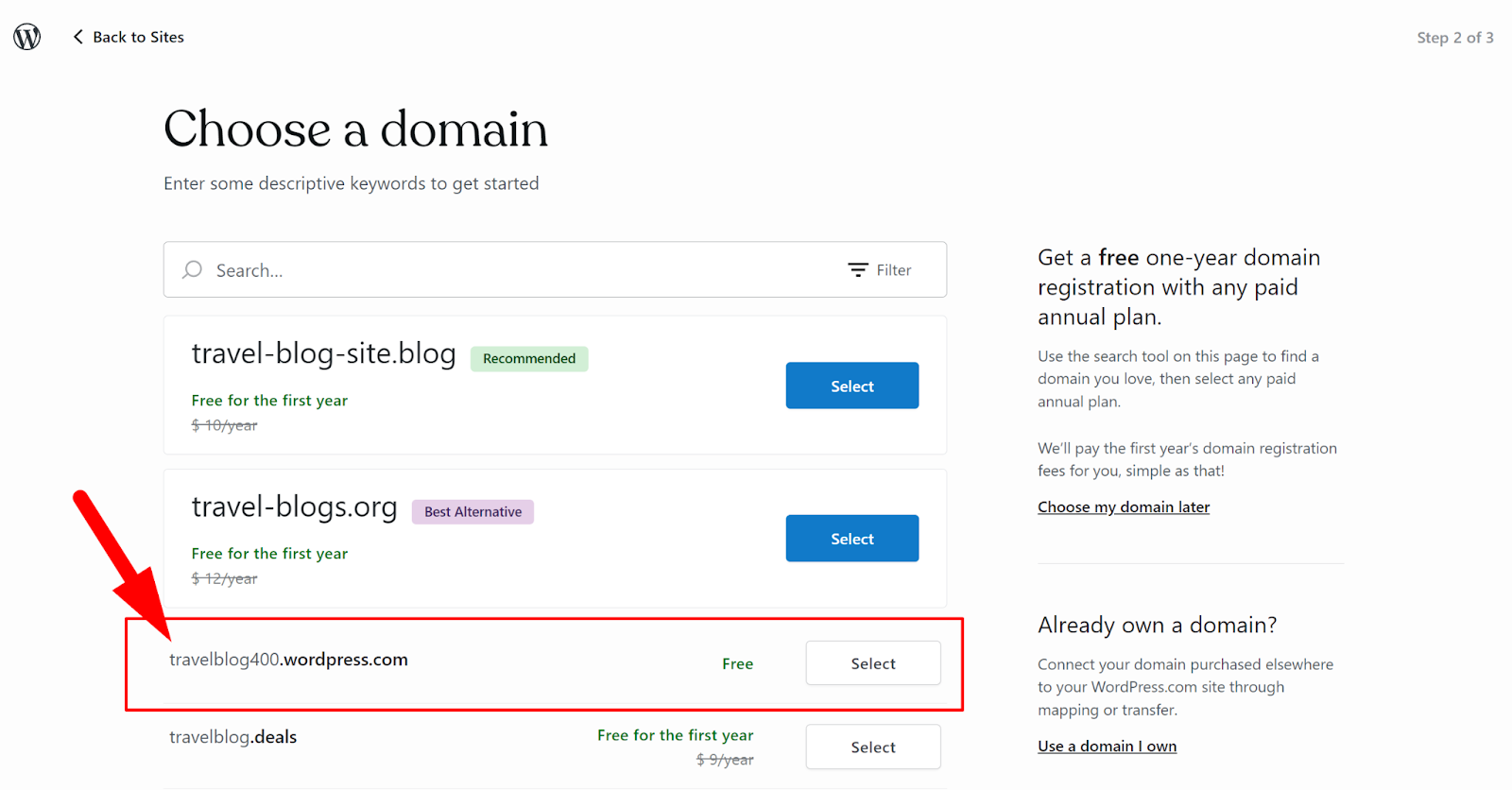
Task: Click the search magnifier icon
Action: (x=193, y=270)
